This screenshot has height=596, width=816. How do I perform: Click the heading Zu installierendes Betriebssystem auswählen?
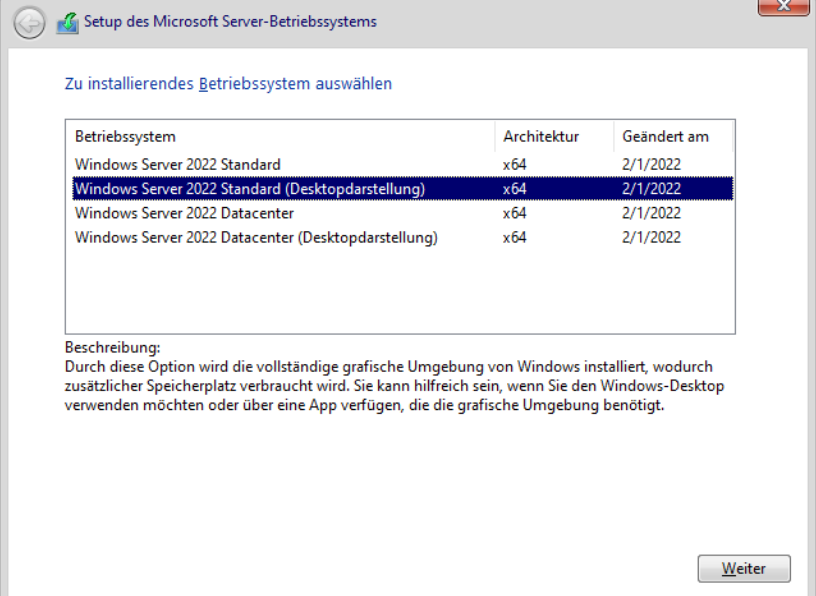[228, 84]
